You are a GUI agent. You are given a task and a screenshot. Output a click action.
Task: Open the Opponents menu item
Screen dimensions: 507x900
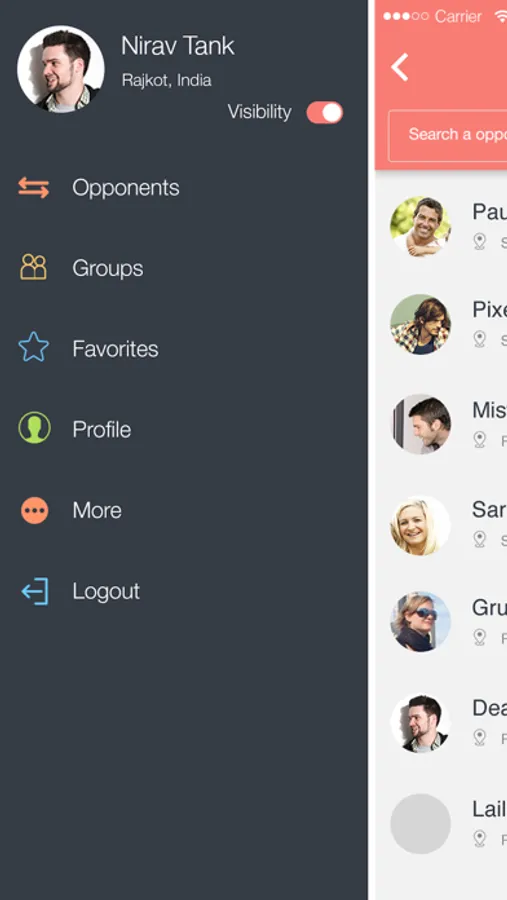coord(126,188)
